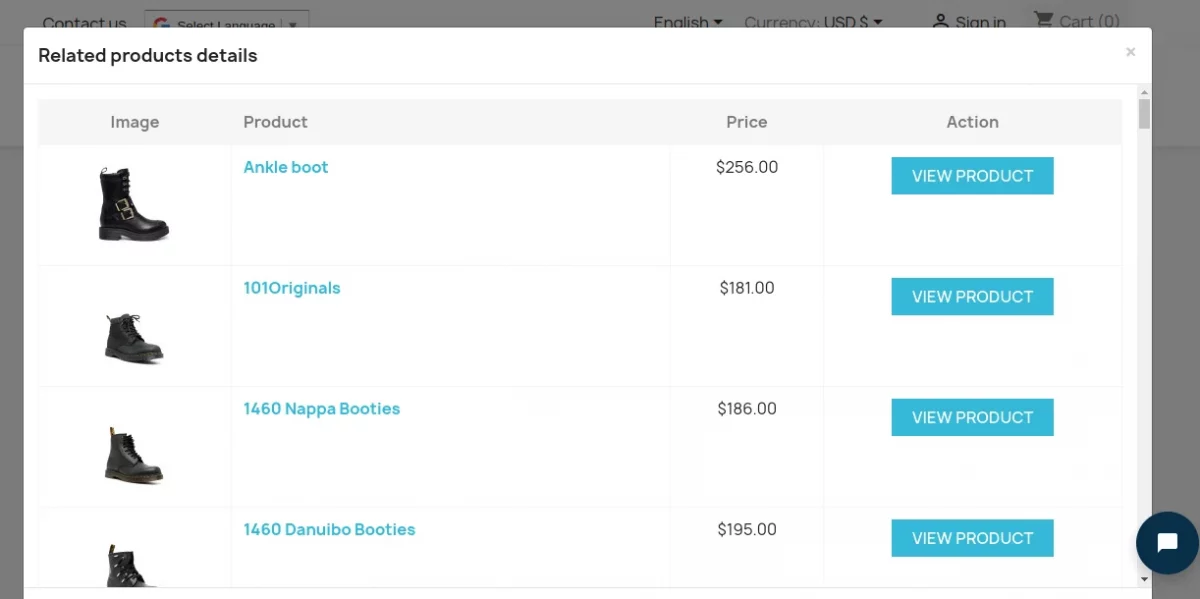The width and height of the screenshot is (1200, 599).
Task: Follow the 1460 Nappa Booties link
Action: pyautogui.click(x=322, y=409)
